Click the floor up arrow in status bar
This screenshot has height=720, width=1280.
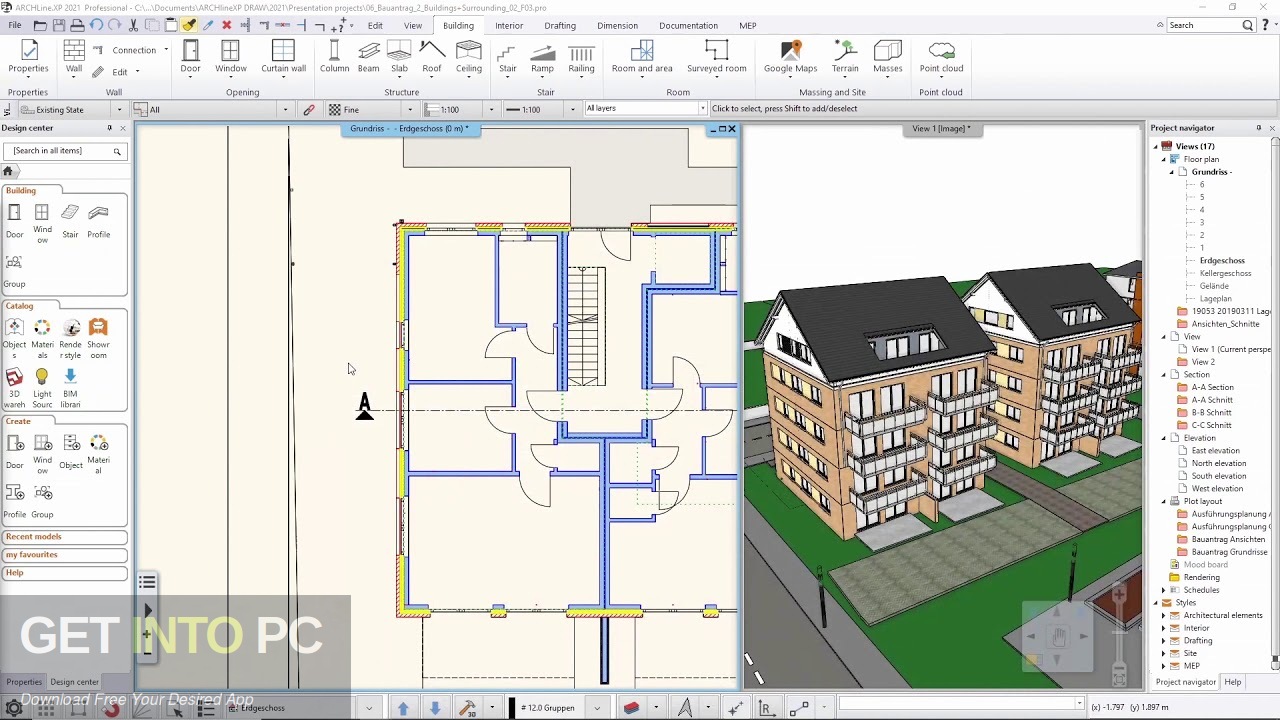tap(403, 708)
